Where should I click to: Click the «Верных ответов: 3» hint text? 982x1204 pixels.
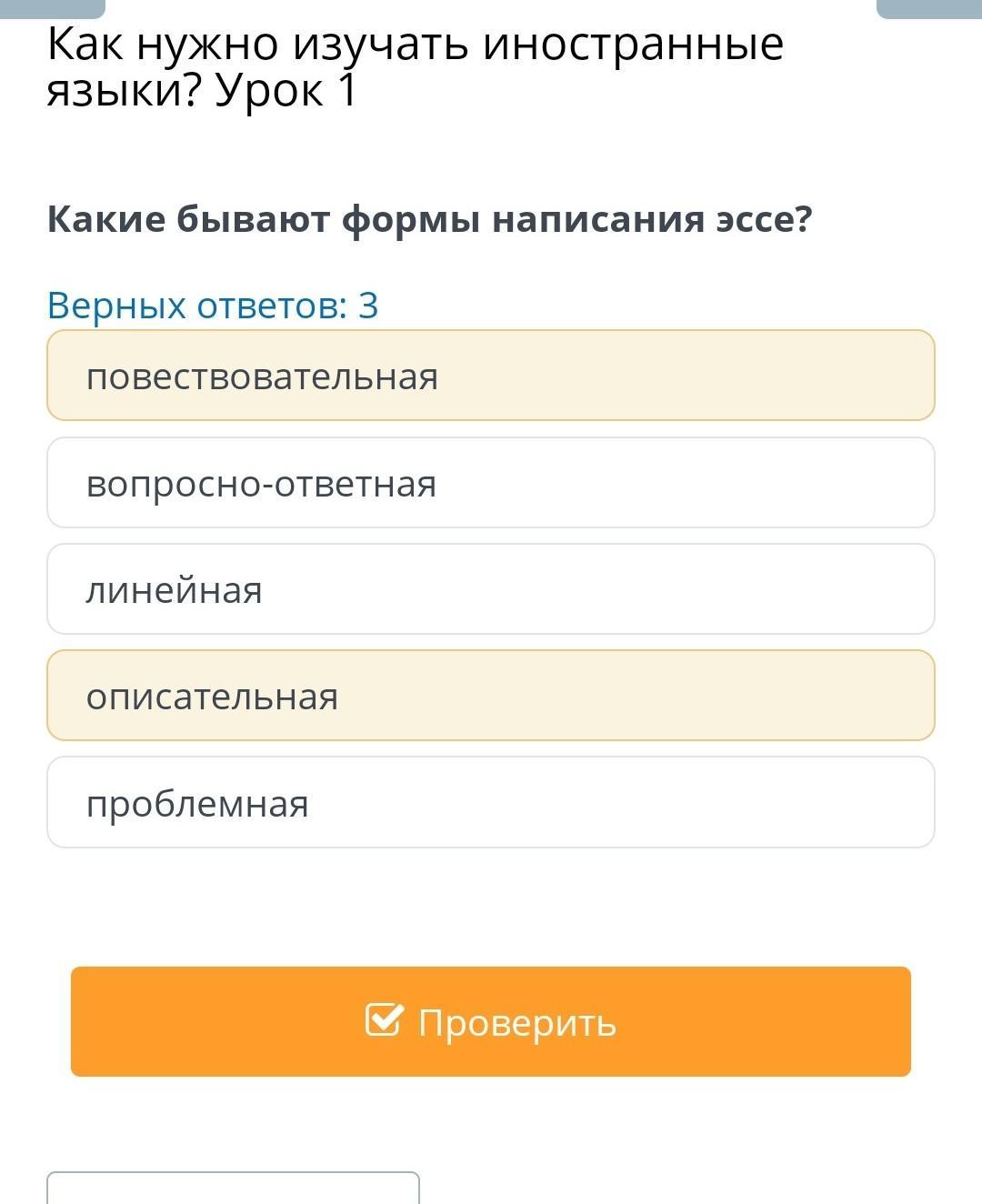point(213,306)
